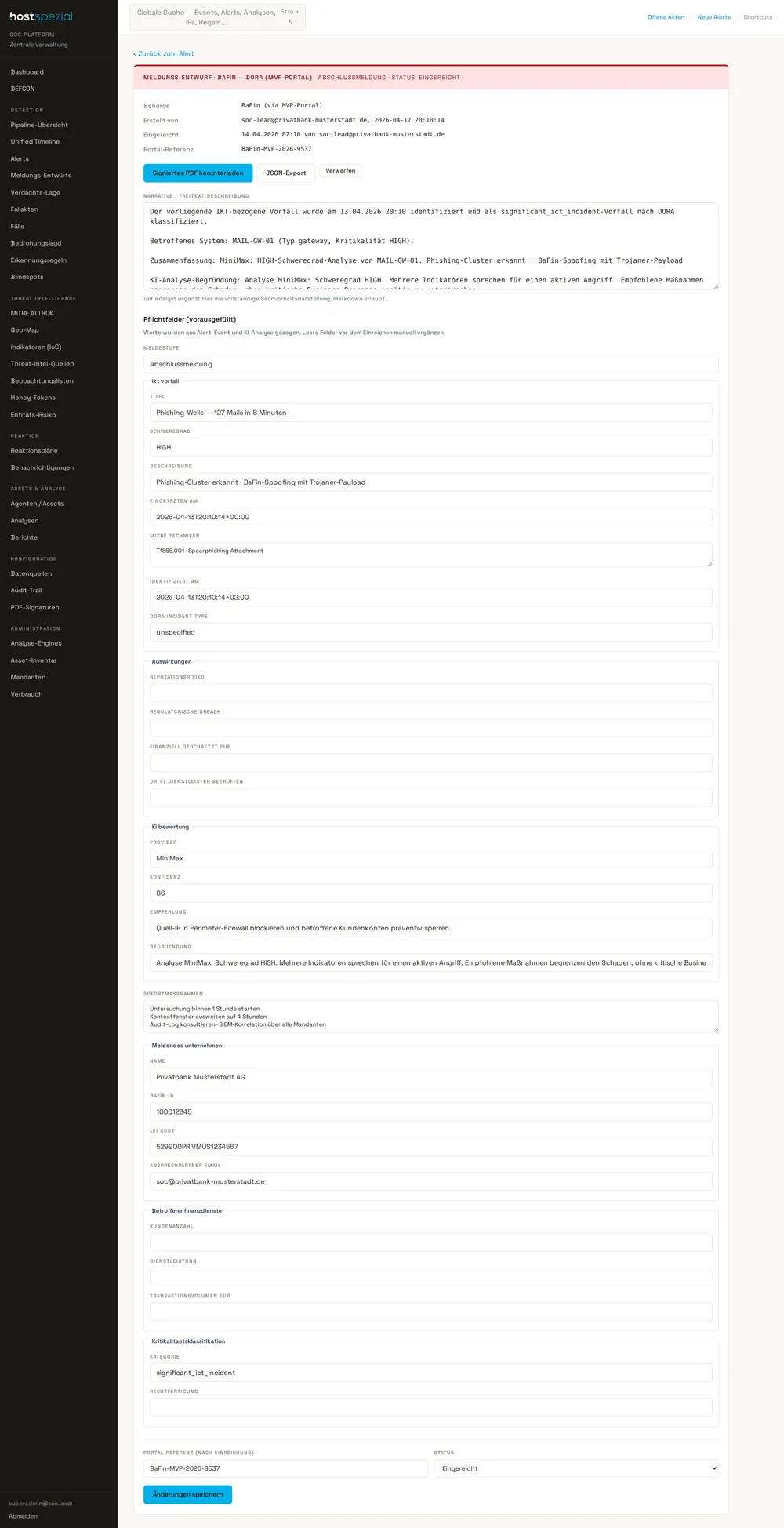This screenshot has width=784, height=1528.
Task: Open MITRE ATT&CK page
Action: tap(32, 313)
